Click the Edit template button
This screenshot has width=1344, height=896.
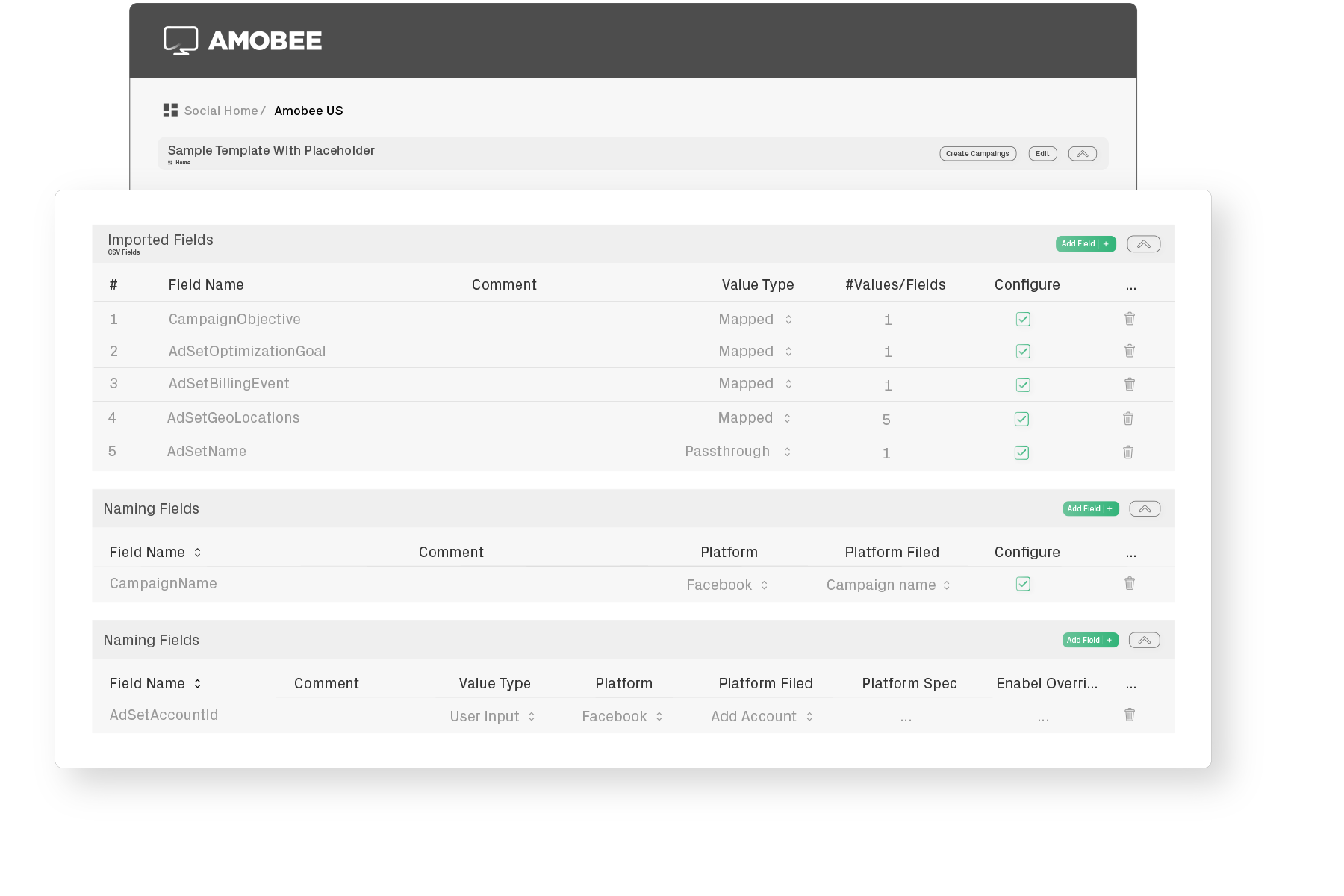pyautogui.click(x=1043, y=154)
